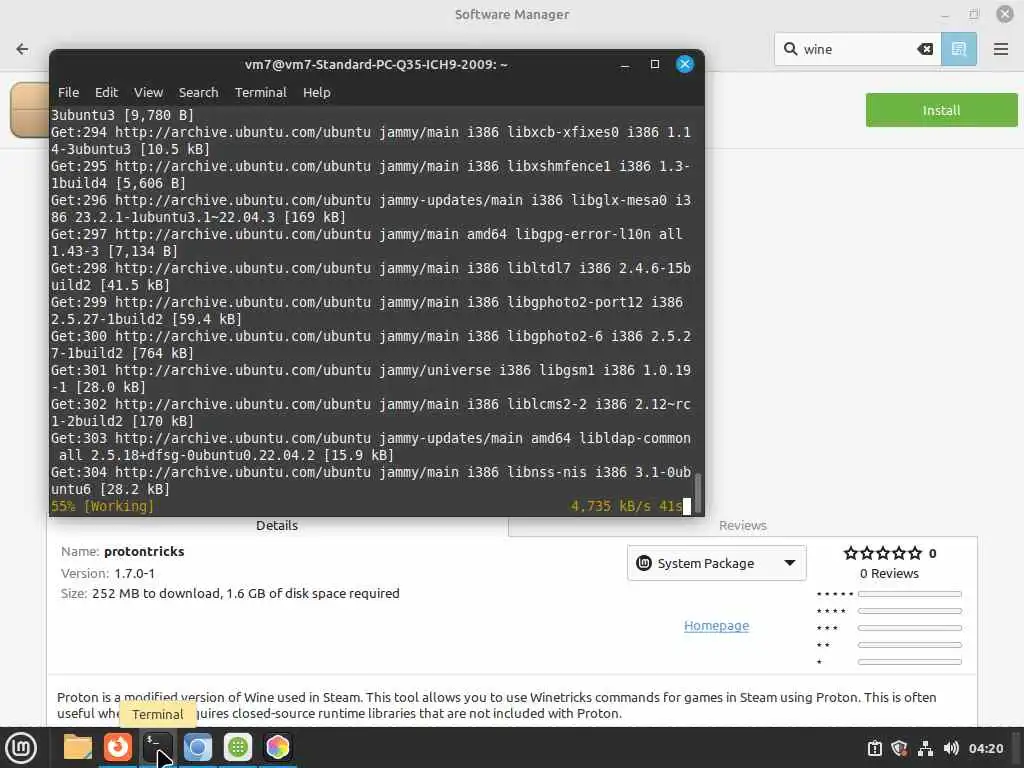Toggle search in descriptions button
This screenshot has width=1024, height=768.
click(959, 49)
